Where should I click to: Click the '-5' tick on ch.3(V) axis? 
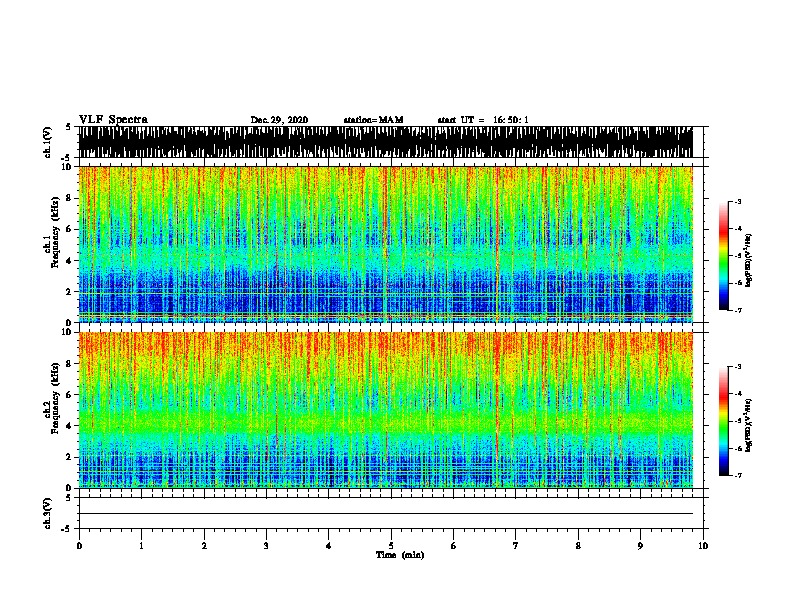coord(67,529)
